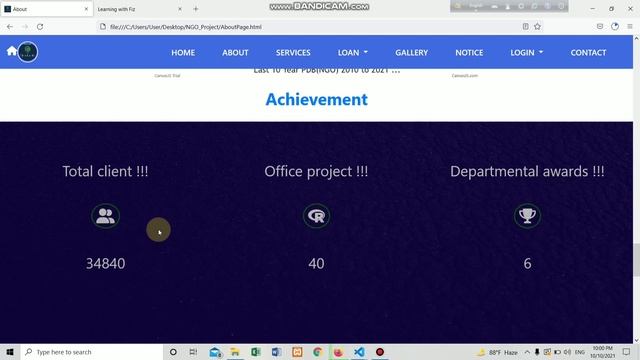Go to the SERVICES page
This screenshot has width=640, height=360.
tap(293, 53)
